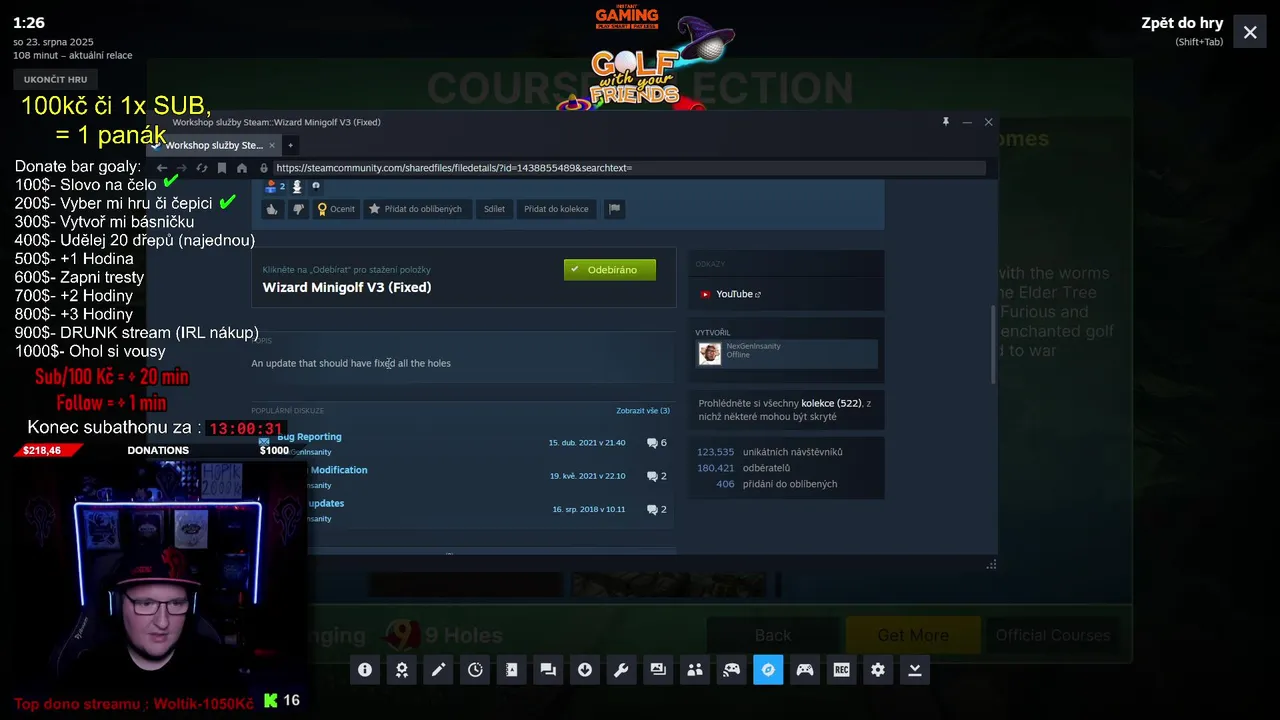1280x720 pixels.
Task: Click the thumbs down rate icon
Action: click(x=297, y=209)
